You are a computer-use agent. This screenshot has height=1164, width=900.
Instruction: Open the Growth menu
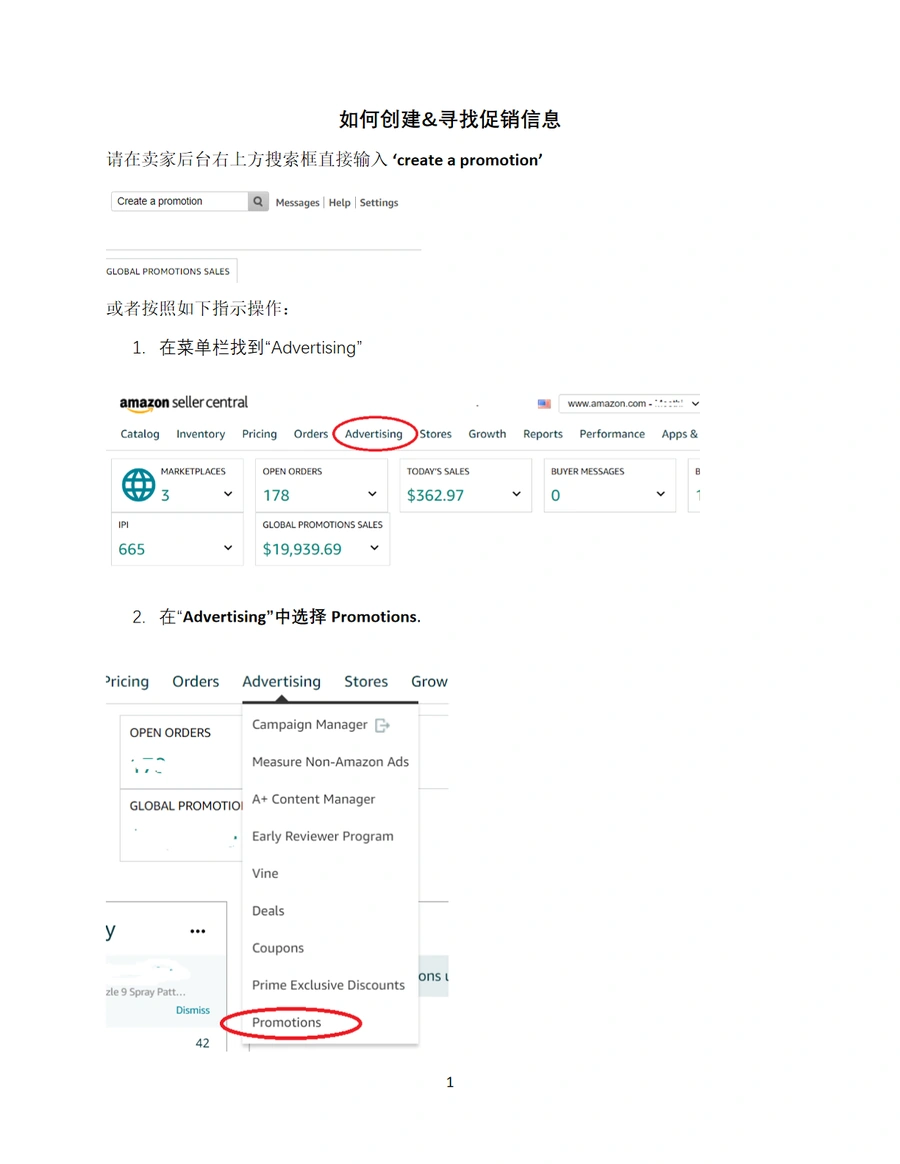coord(487,434)
